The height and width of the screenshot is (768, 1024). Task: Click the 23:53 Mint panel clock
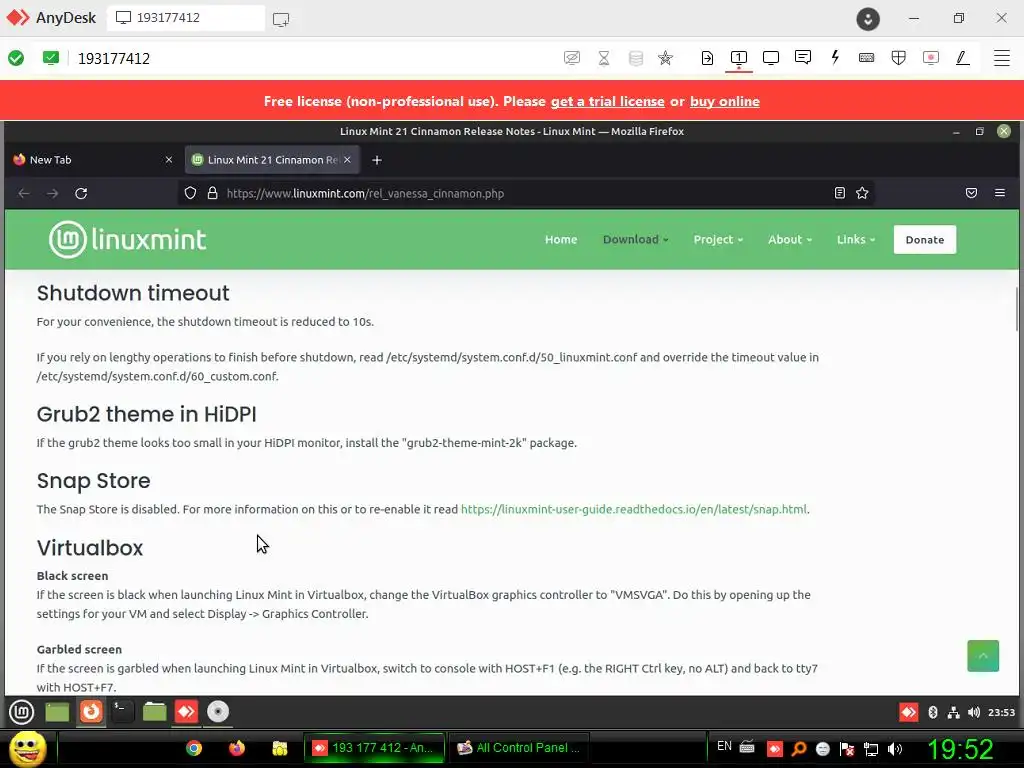pyautogui.click(x=1001, y=712)
